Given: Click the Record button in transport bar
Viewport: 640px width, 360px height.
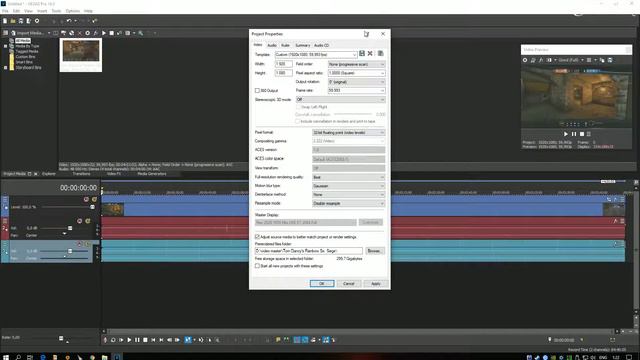Looking at the screenshot, I should 105,340.
